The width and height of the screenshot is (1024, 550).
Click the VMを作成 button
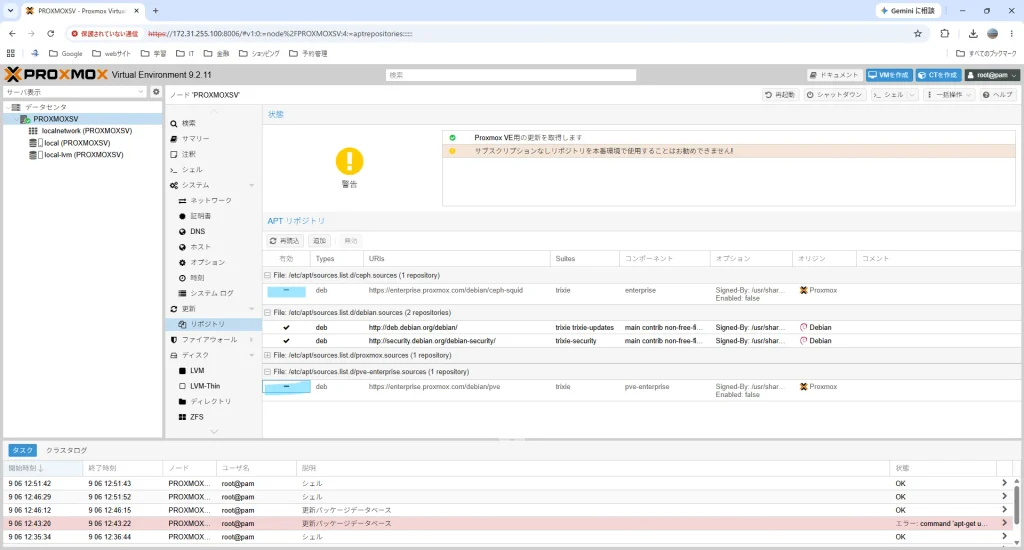889,75
